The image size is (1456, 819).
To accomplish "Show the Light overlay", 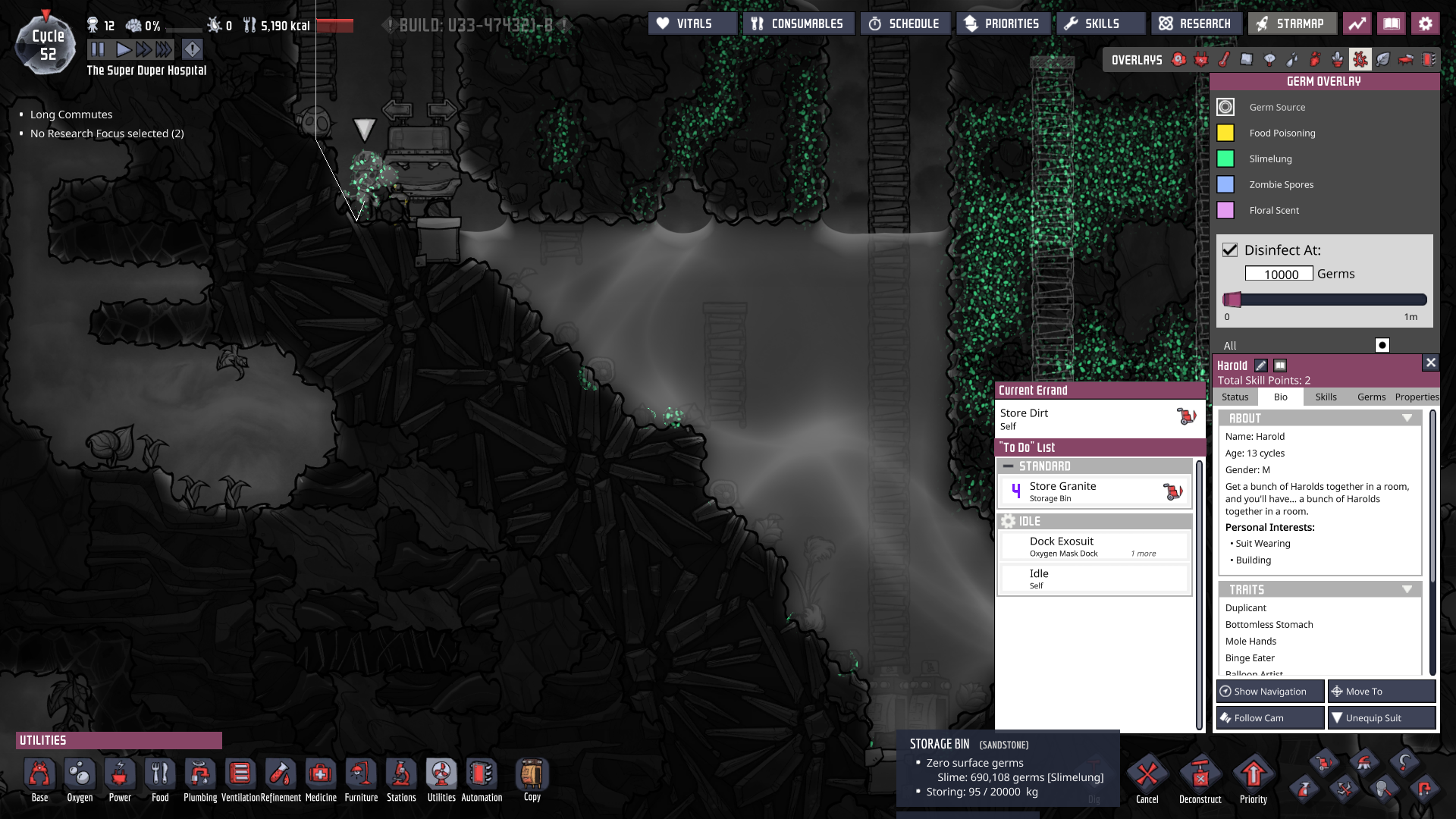I will 1269,60.
